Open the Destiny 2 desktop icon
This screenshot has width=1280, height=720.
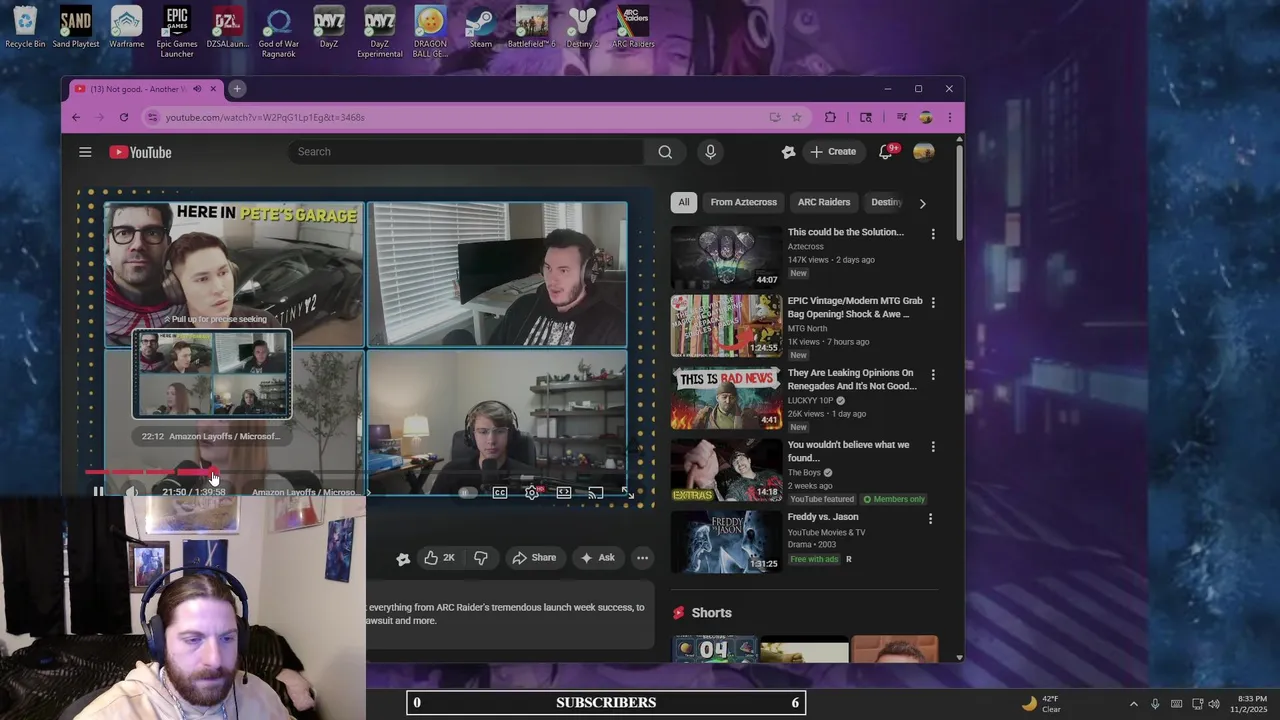click(582, 28)
